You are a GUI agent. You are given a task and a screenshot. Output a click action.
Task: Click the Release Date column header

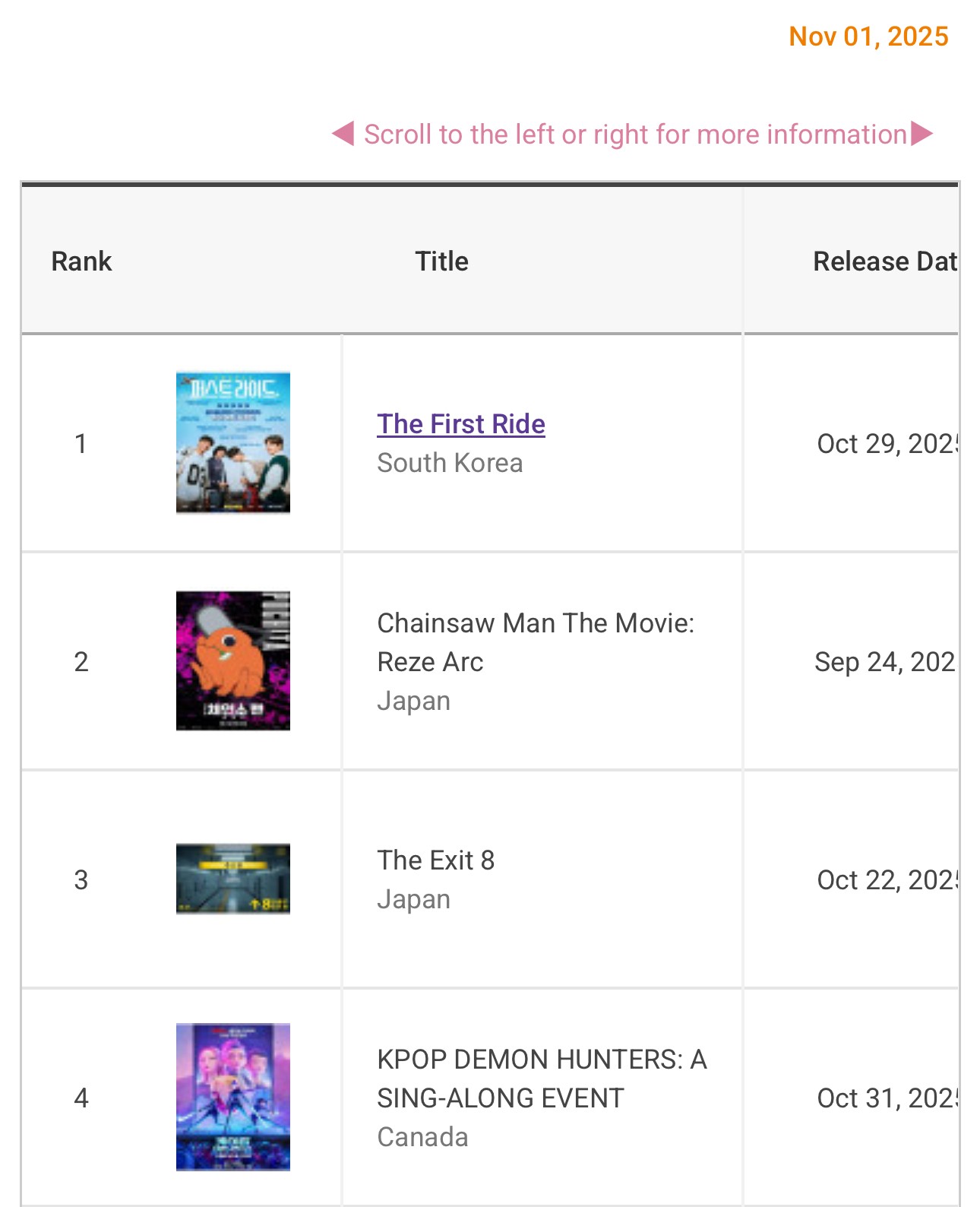pyautogui.click(x=884, y=261)
